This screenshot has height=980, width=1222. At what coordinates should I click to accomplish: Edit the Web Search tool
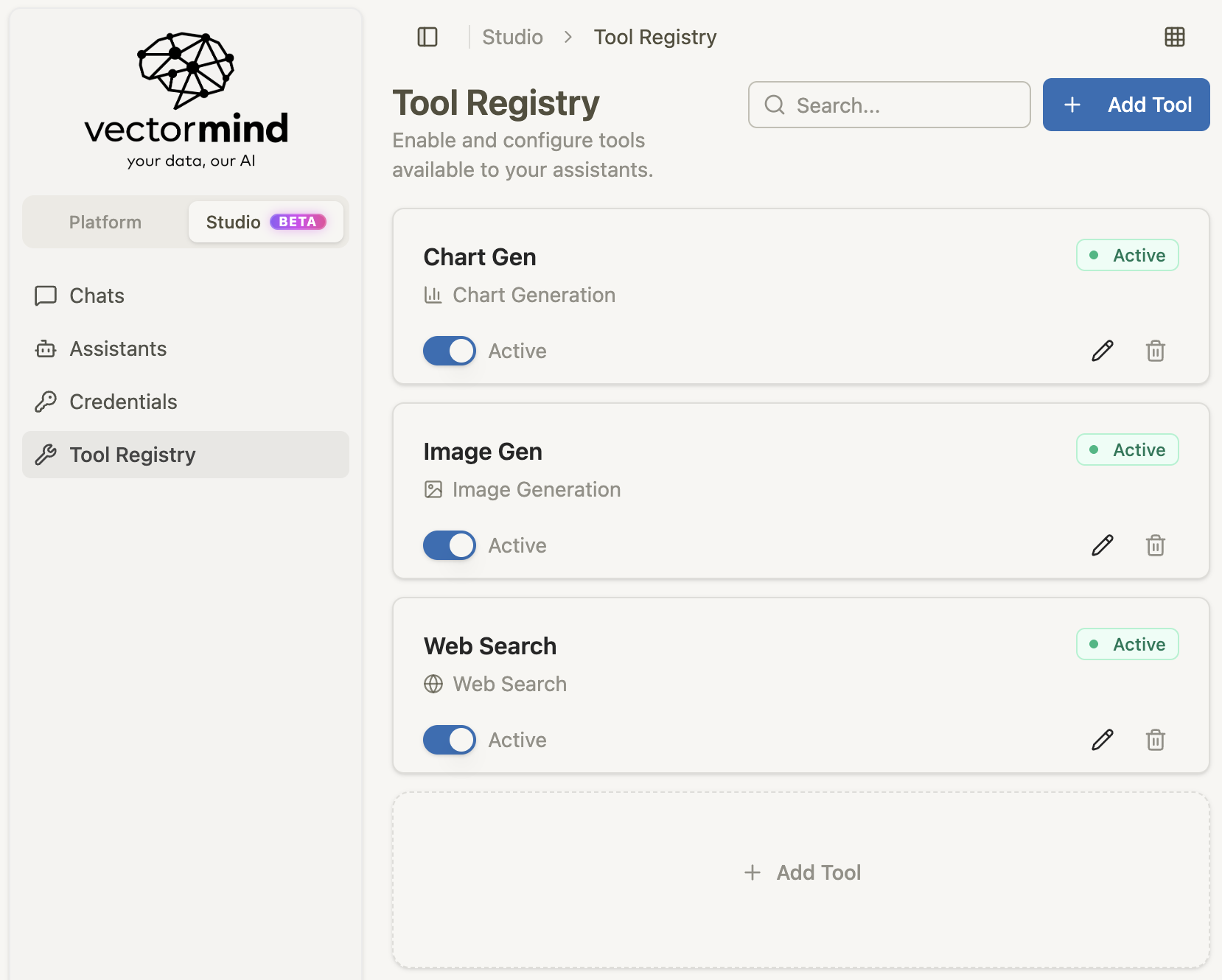click(x=1103, y=740)
